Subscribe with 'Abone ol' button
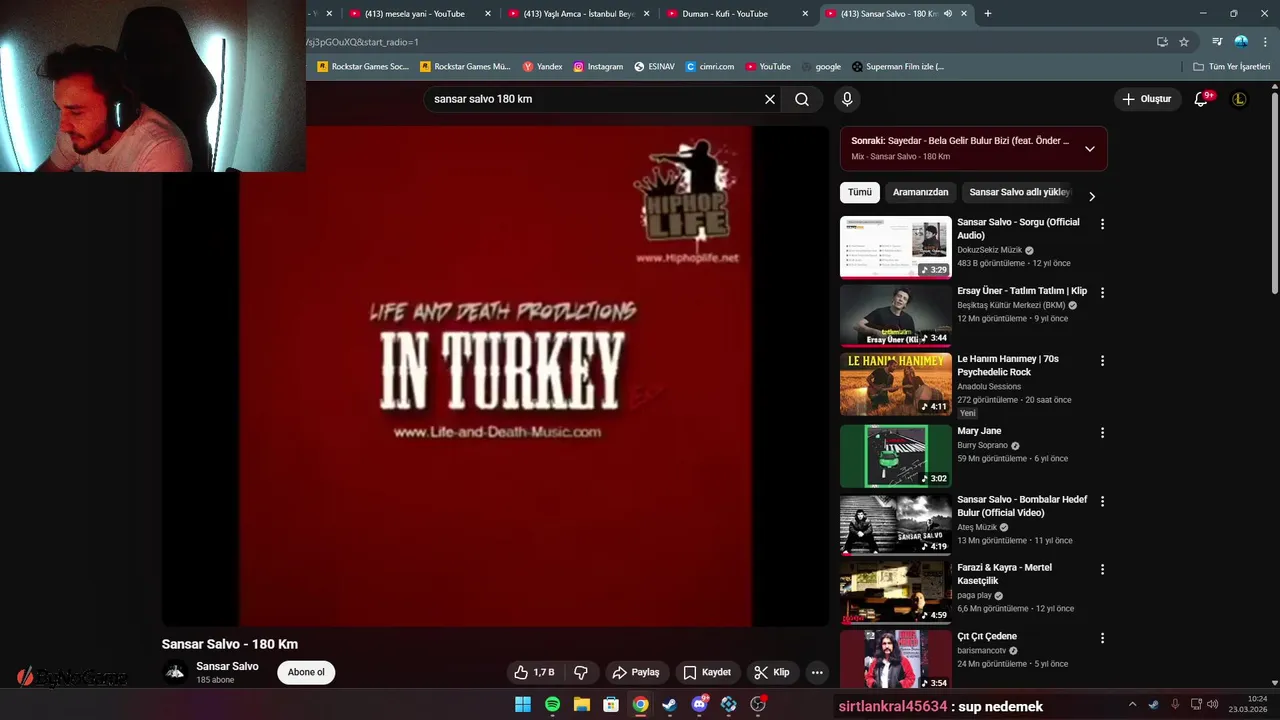Image resolution: width=1280 pixels, height=720 pixels. [x=306, y=672]
